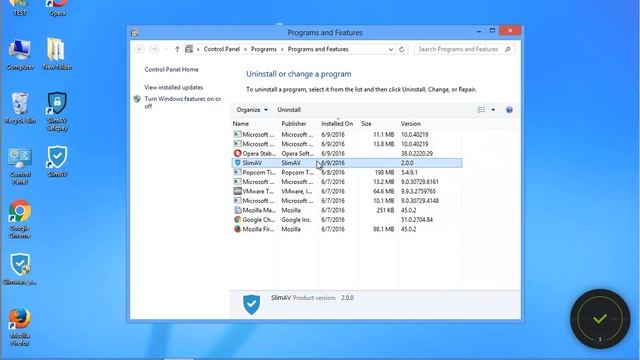This screenshot has width=640, height=360.
Task: Launch the Mozilla Firefox desktop shortcut
Action: pyautogui.click(x=20, y=327)
